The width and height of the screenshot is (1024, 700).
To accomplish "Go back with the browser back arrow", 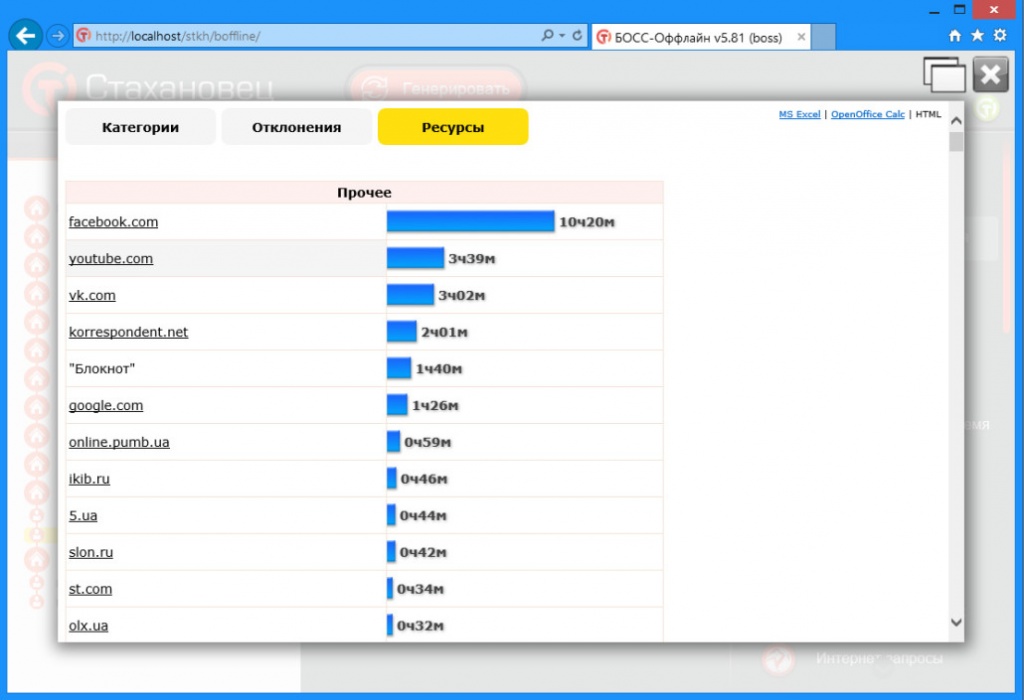I will tap(25, 35).
